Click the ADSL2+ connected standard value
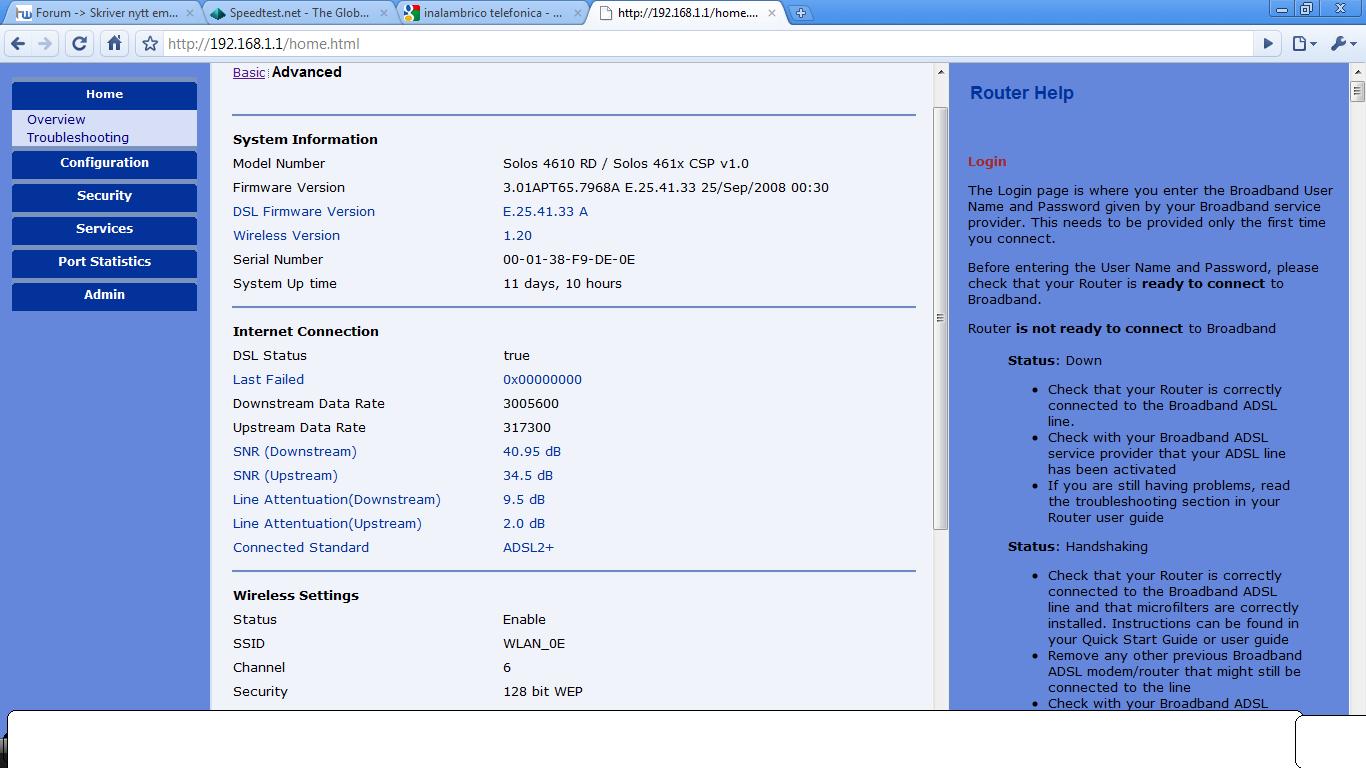Screen dimensions: 1366x768 click(x=528, y=547)
